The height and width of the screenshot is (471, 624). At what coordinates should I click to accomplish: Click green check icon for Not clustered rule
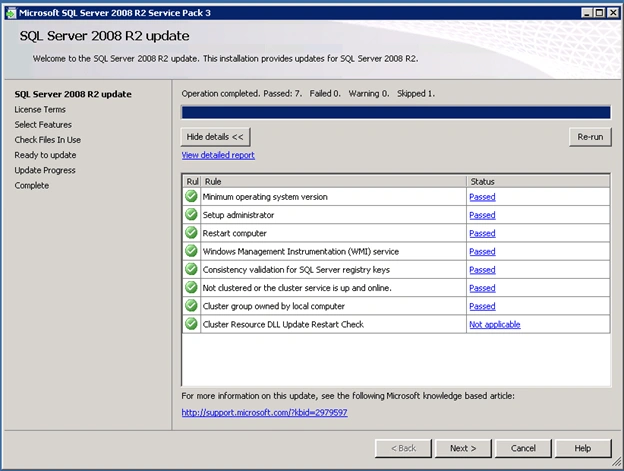pos(191,287)
